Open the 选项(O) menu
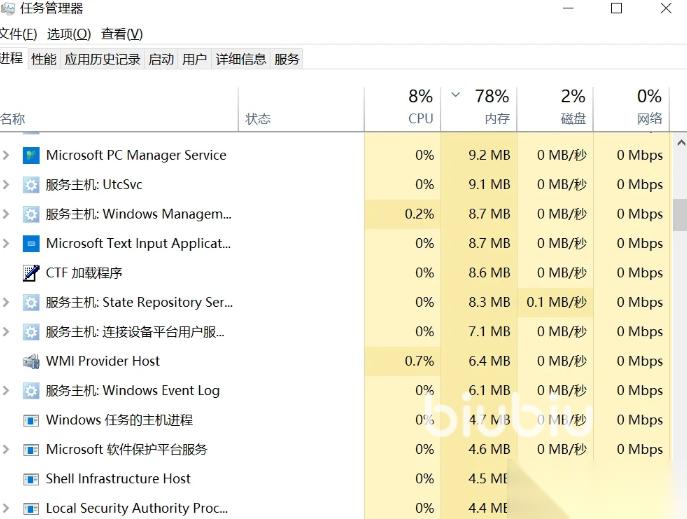This screenshot has width=687, height=519. (69, 34)
